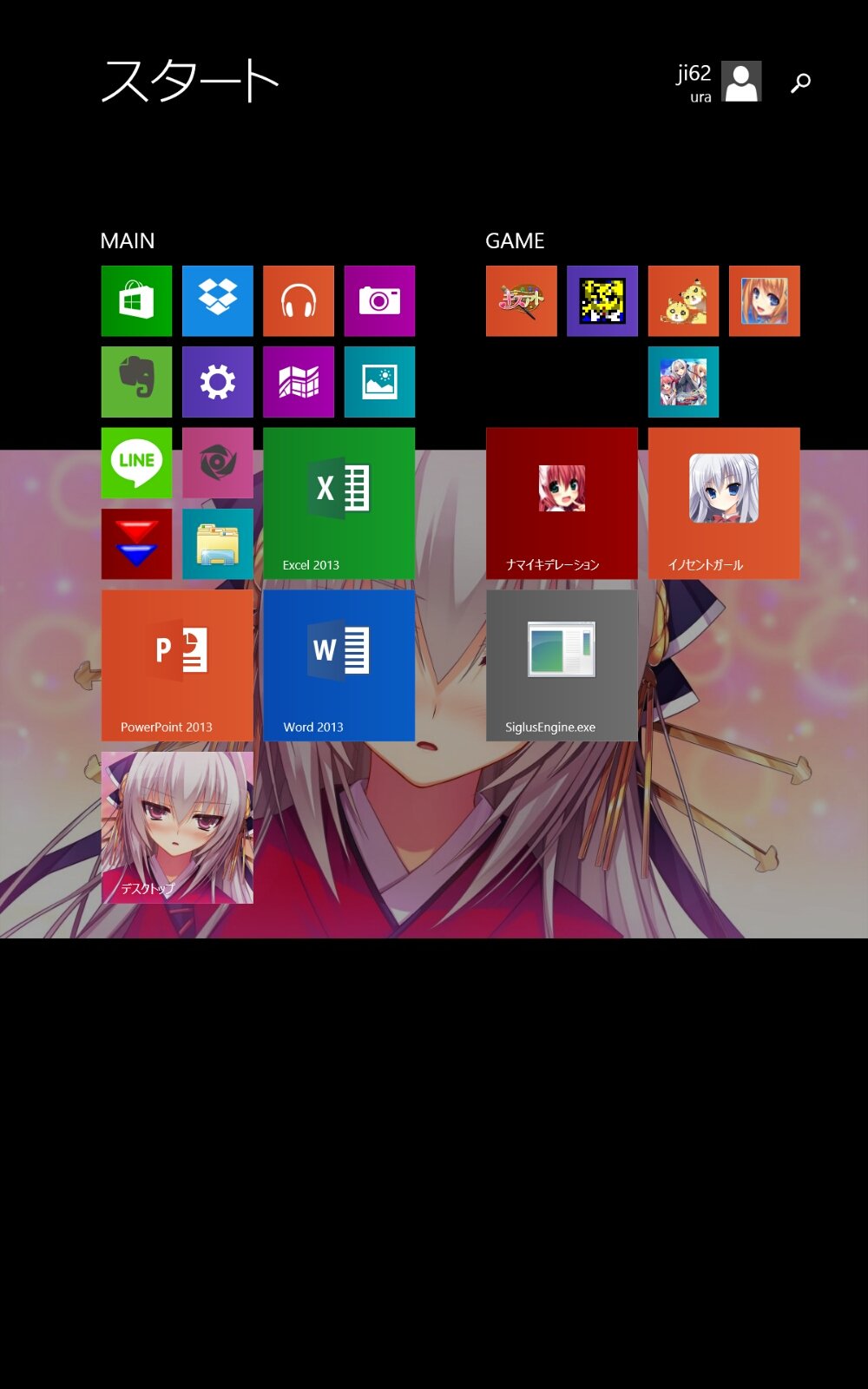868x1389 pixels.
Task: Launch the LINE app tile
Action: coord(136,463)
